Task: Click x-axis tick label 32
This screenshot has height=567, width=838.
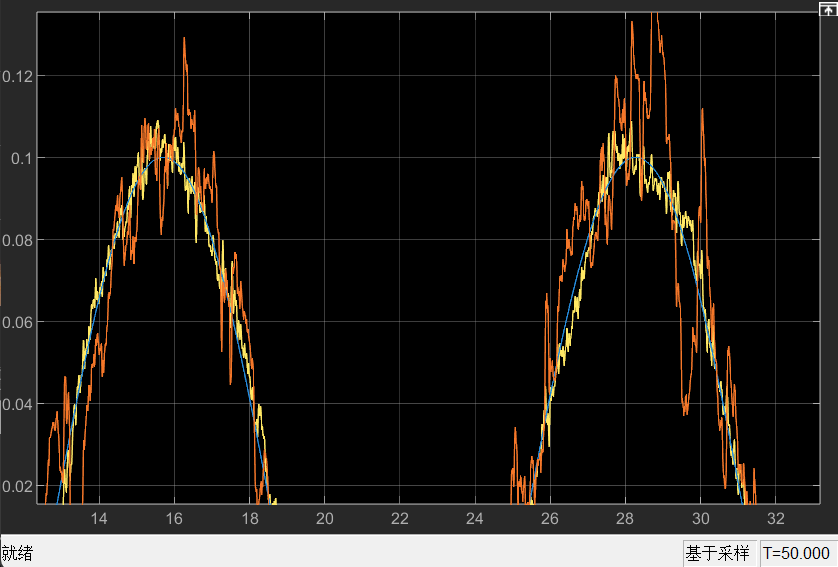Action: (x=776, y=519)
